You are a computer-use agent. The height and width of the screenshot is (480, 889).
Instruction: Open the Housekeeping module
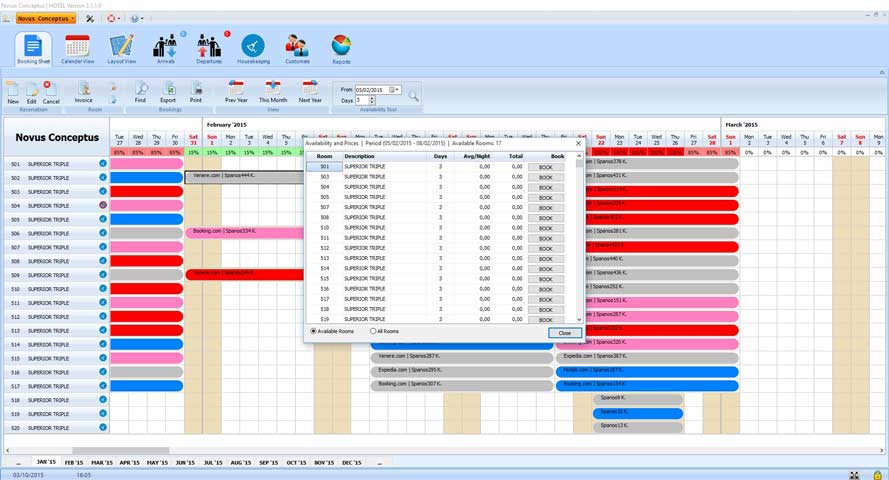pyautogui.click(x=253, y=48)
